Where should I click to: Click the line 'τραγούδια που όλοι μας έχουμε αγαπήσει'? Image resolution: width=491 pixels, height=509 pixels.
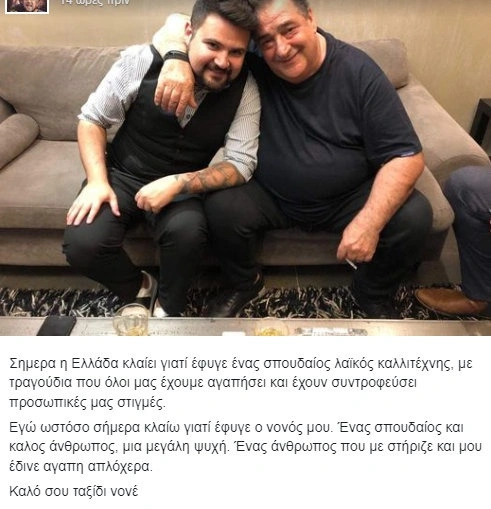point(213,383)
